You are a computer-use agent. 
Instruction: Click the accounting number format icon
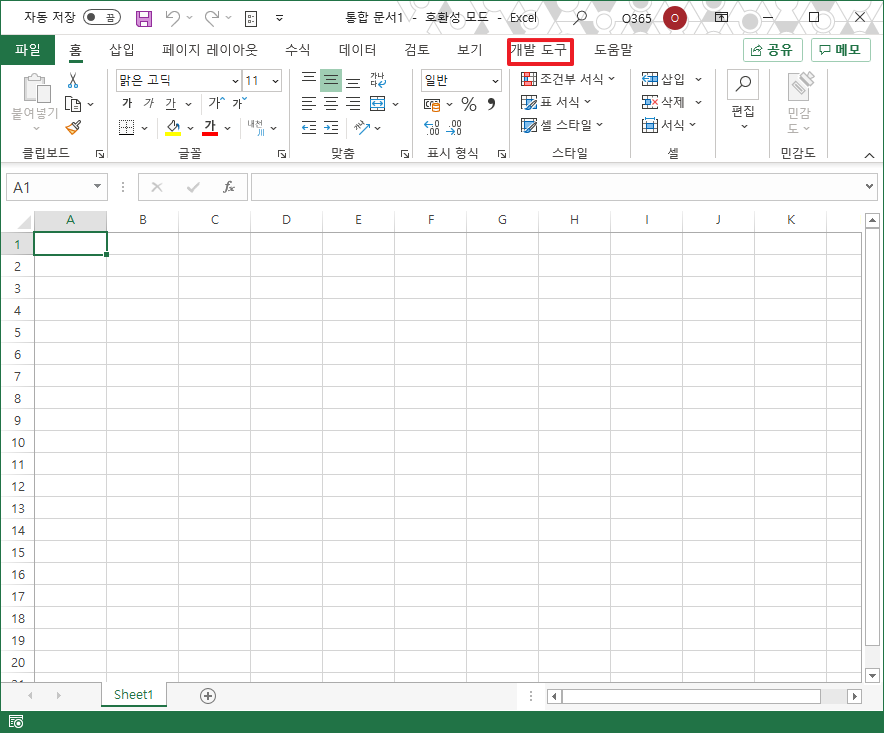(x=432, y=104)
